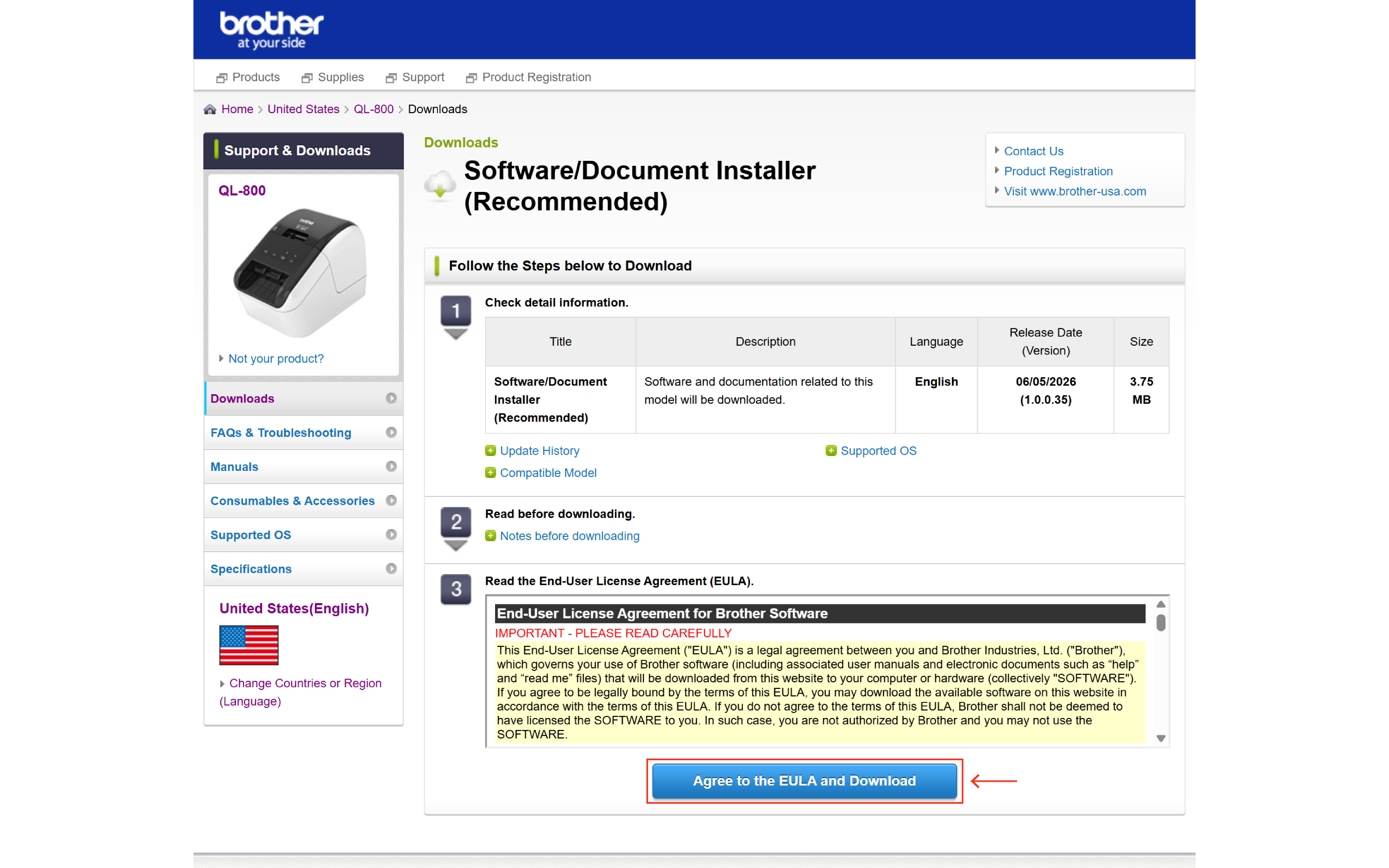Click the arrow icon on the Manuals row
The height and width of the screenshot is (868, 1389).
(391, 466)
